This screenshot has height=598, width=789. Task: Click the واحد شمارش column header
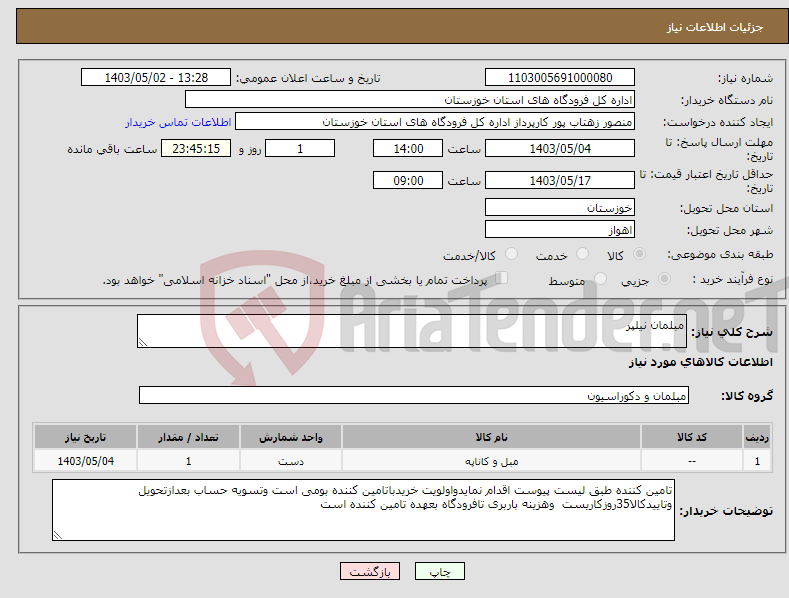point(291,437)
